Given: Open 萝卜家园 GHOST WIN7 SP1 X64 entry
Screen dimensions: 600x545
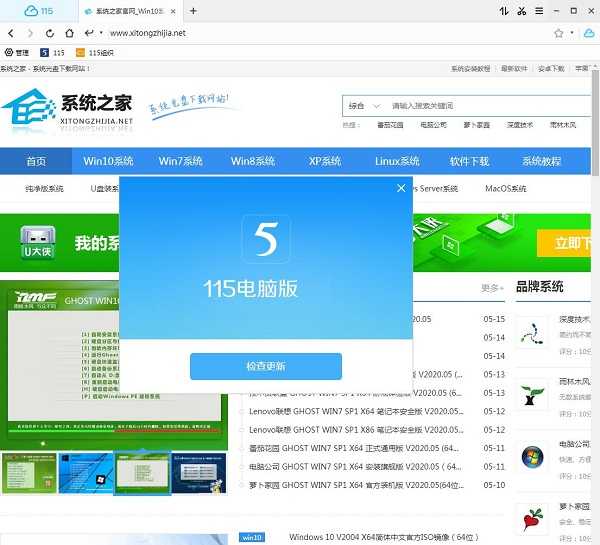Looking at the screenshot, I should click(x=356, y=485).
